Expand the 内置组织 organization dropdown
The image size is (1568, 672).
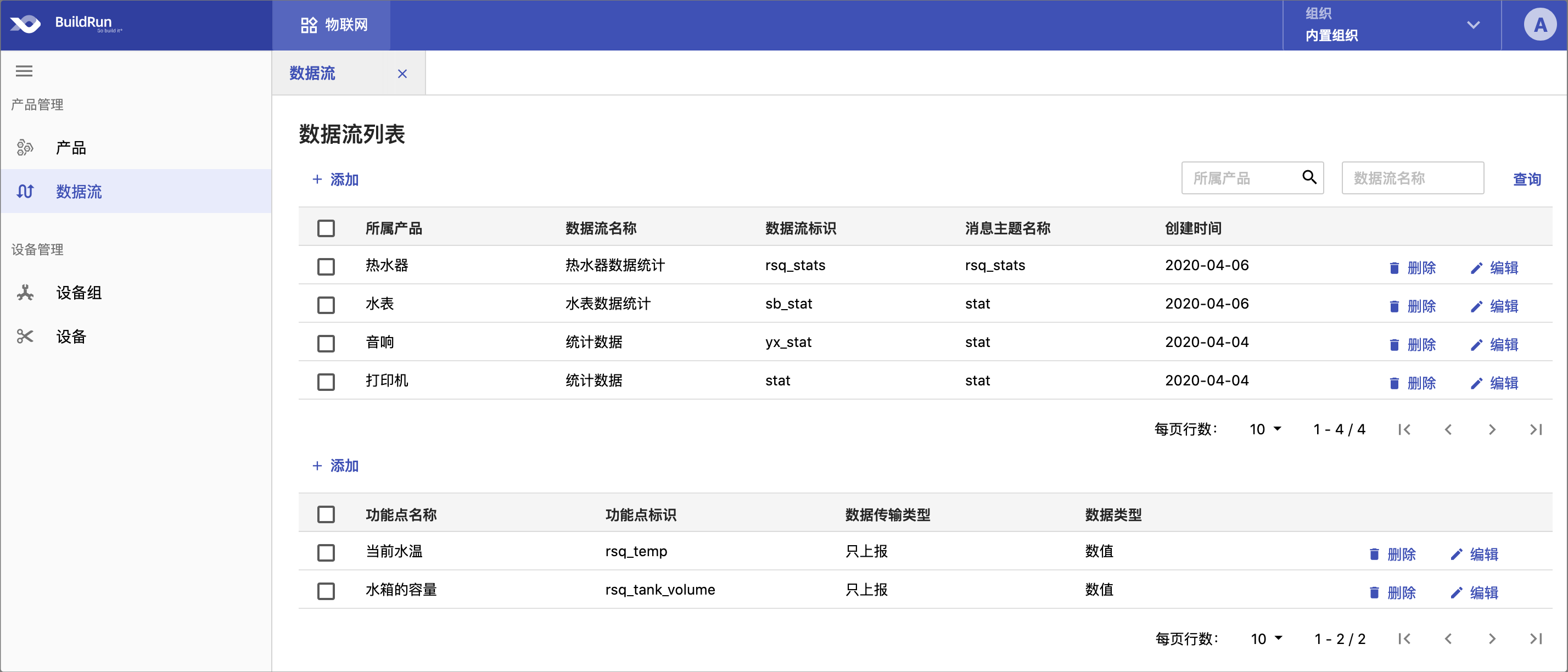click(x=1472, y=25)
